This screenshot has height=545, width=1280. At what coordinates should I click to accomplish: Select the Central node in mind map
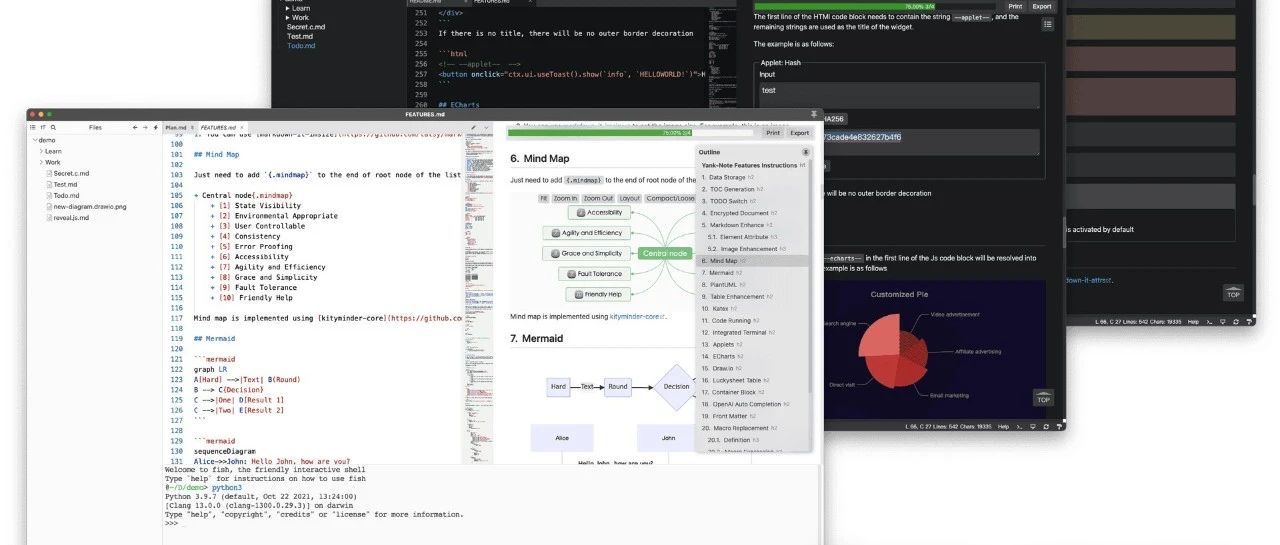click(664, 253)
